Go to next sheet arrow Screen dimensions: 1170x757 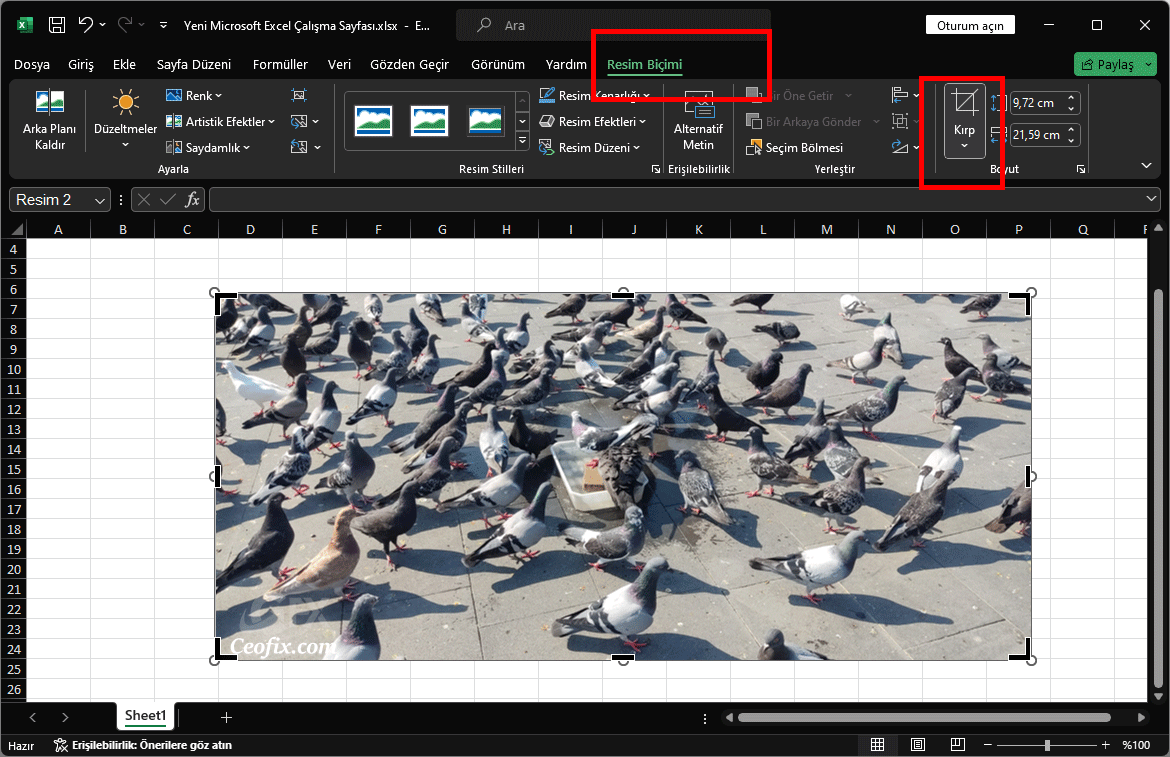tap(65, 717)
